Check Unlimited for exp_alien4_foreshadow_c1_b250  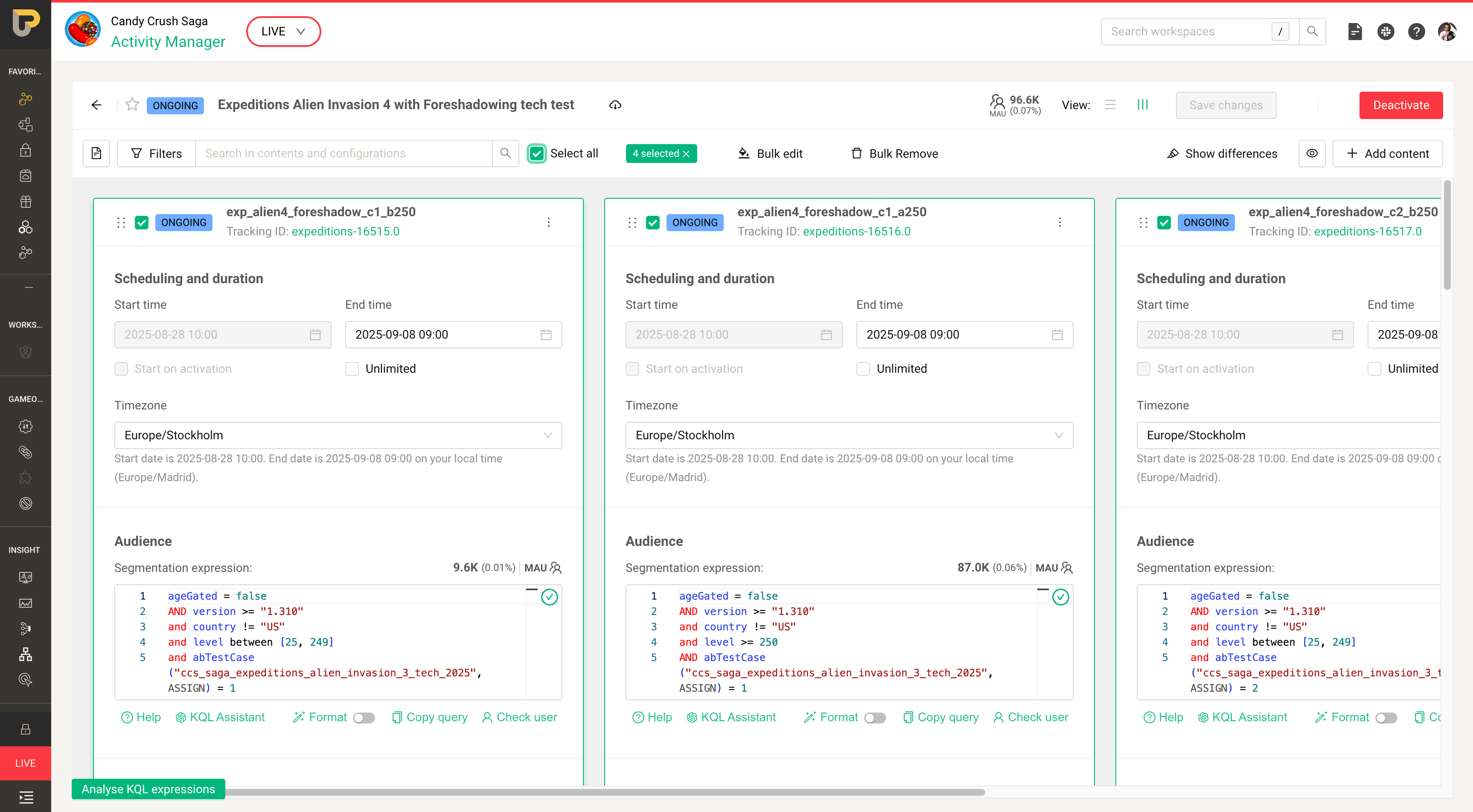pos(352,369)
